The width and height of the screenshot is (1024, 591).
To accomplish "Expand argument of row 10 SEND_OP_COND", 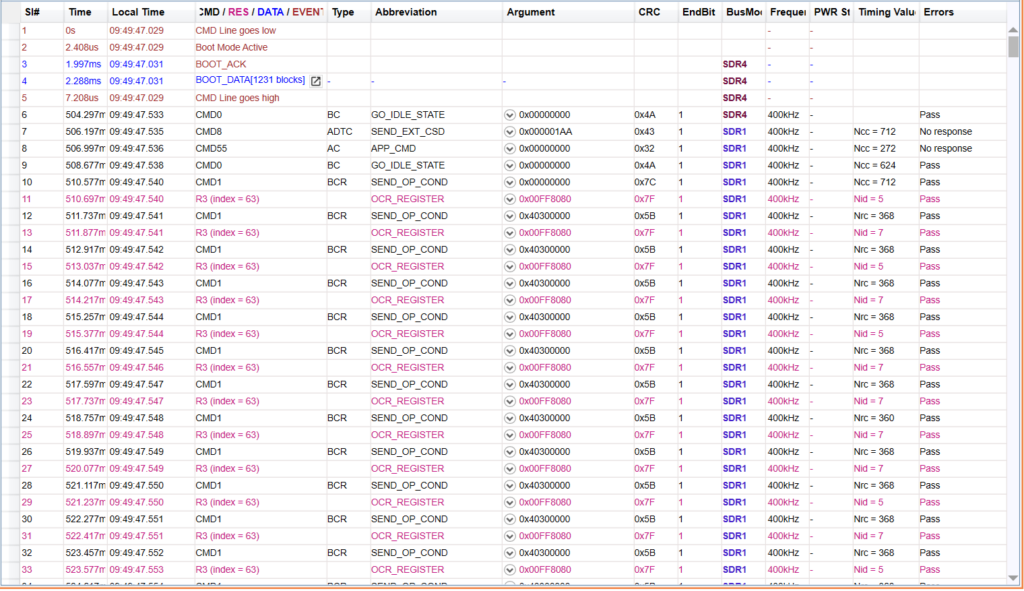I will pyautogui.click(x=510, y=182).
